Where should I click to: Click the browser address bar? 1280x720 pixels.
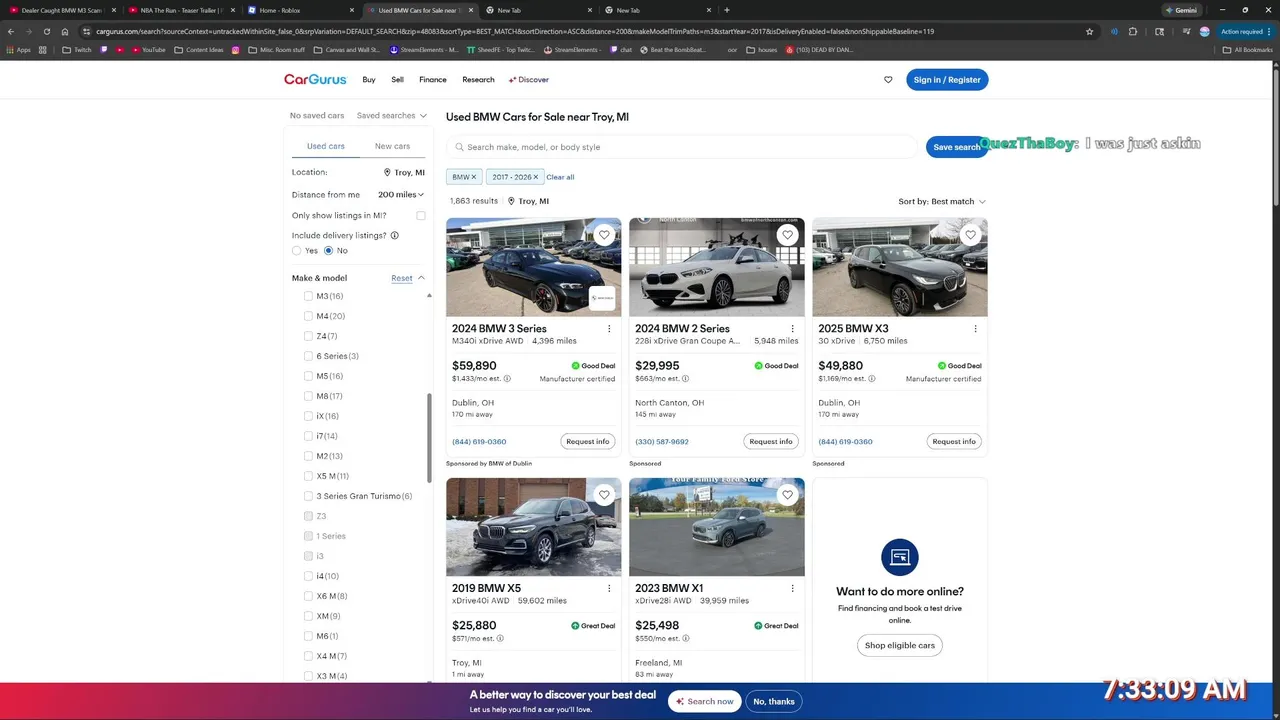pyautogui.click(x=580, y=31)
